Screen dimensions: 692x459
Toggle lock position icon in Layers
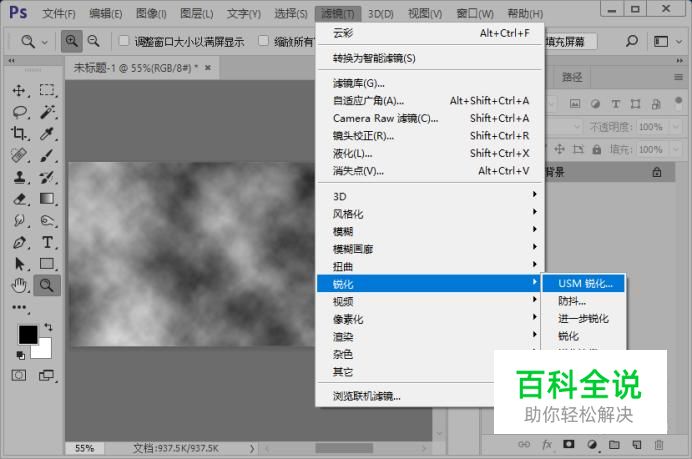coord(559,149)
